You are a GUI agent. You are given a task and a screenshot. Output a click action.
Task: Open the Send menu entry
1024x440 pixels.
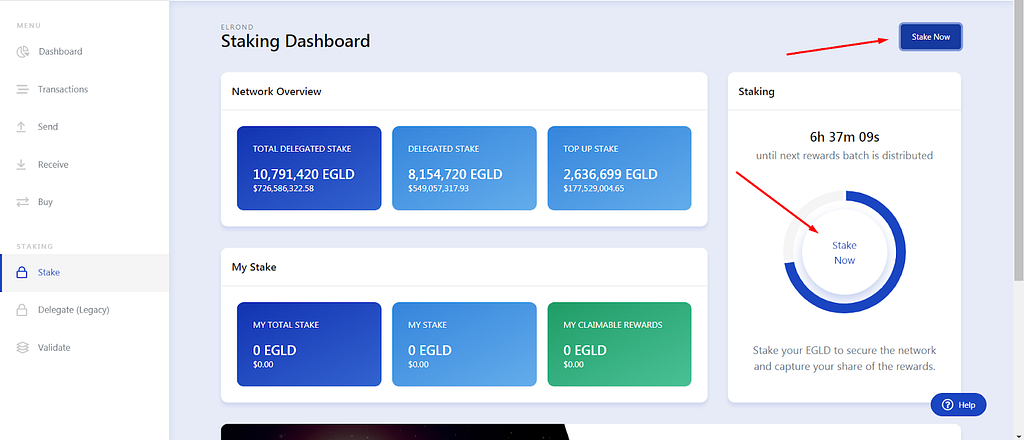(x=84, y=127)
